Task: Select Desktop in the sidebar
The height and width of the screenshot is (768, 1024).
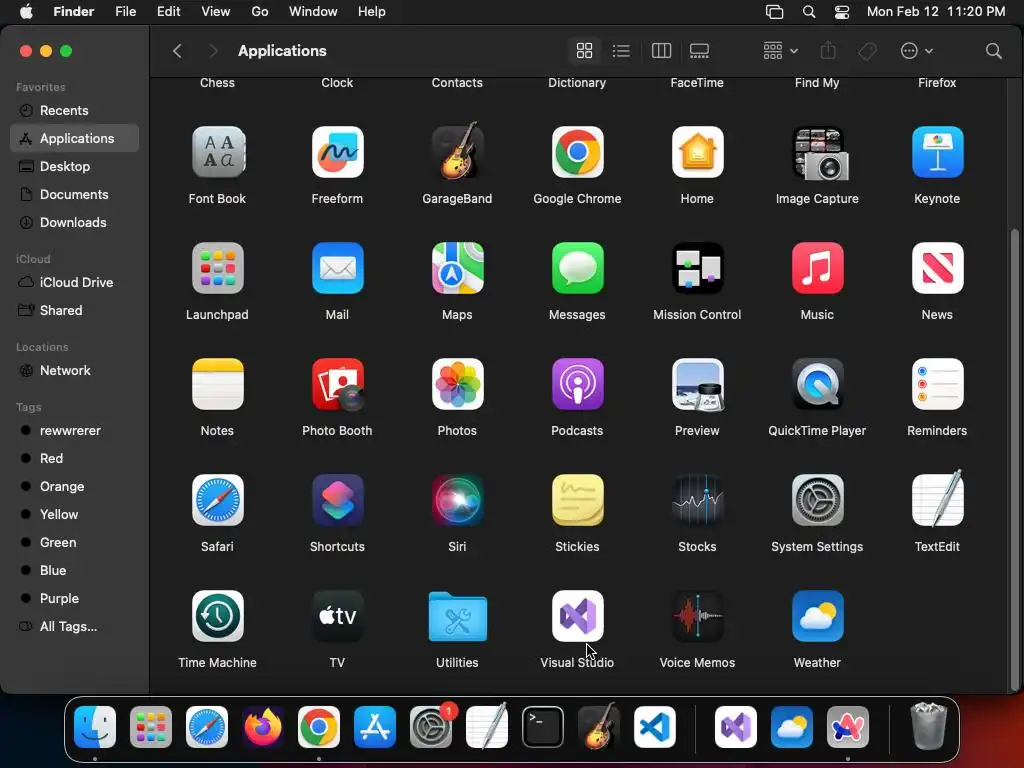Action: click(x=74, y=167)
